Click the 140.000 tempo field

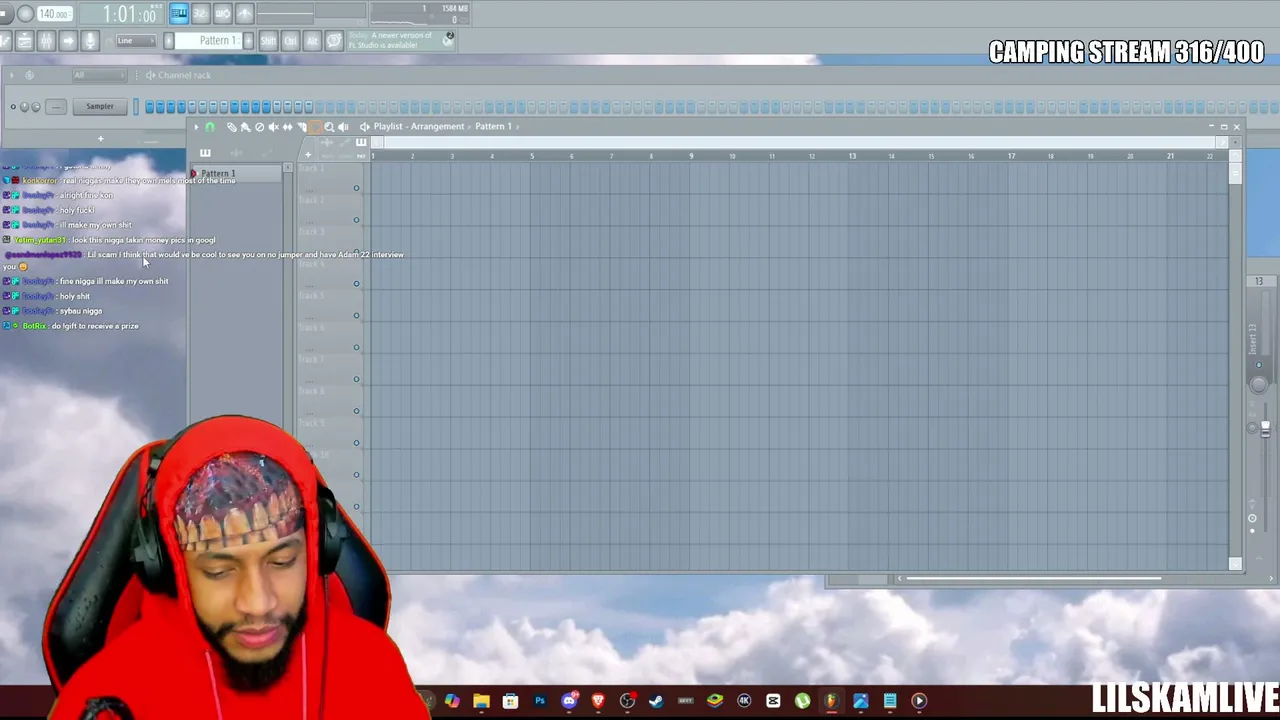[x=54, y=14]
